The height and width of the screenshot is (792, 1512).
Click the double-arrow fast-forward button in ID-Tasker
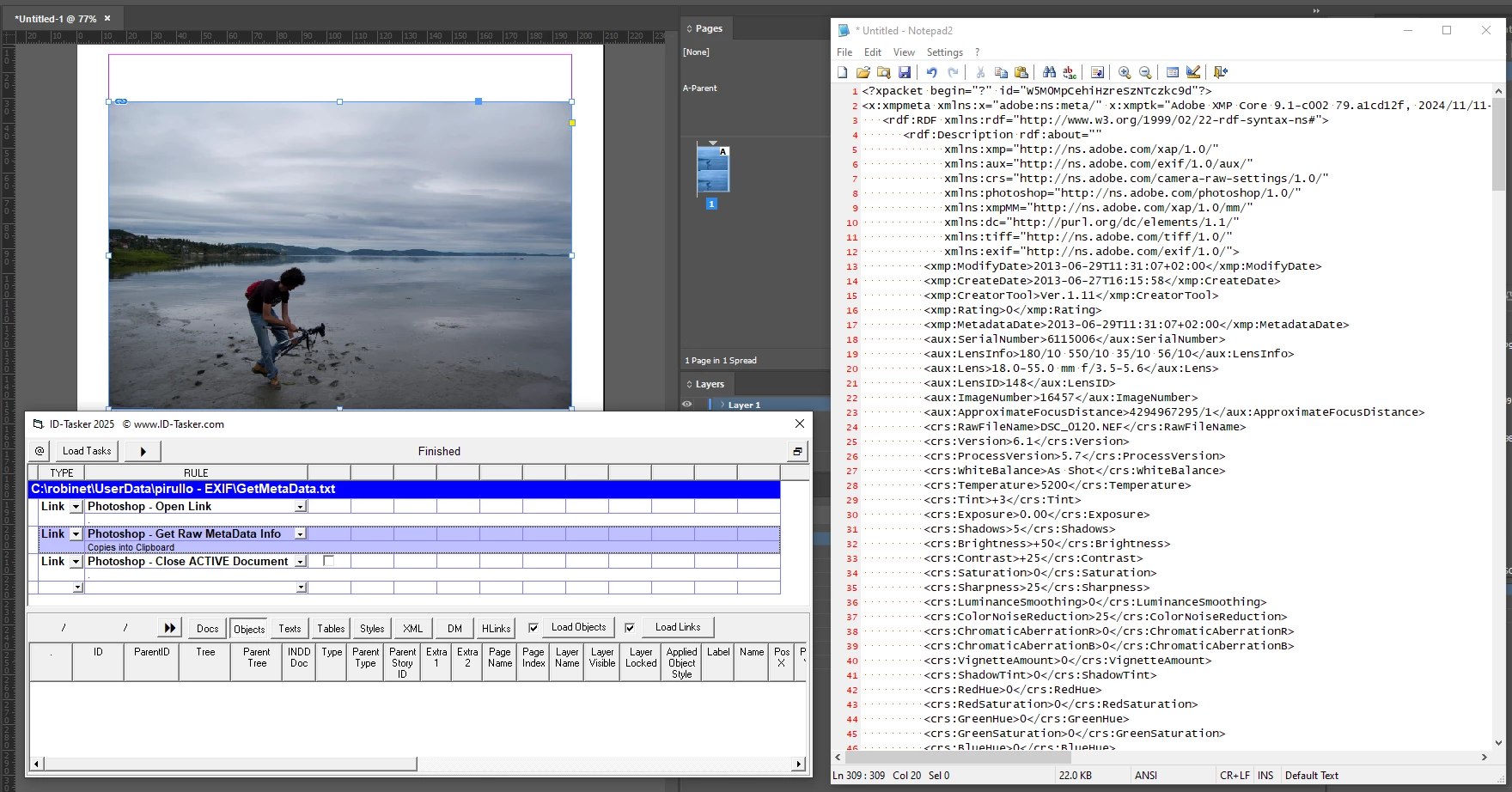point(170,628)
